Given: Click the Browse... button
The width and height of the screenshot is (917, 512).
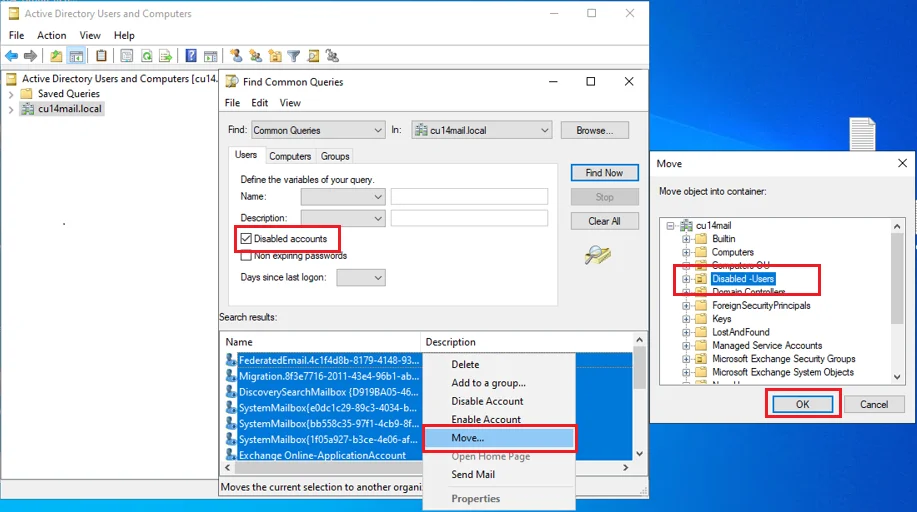Looking at the screenshot, I should coord(595,130).
